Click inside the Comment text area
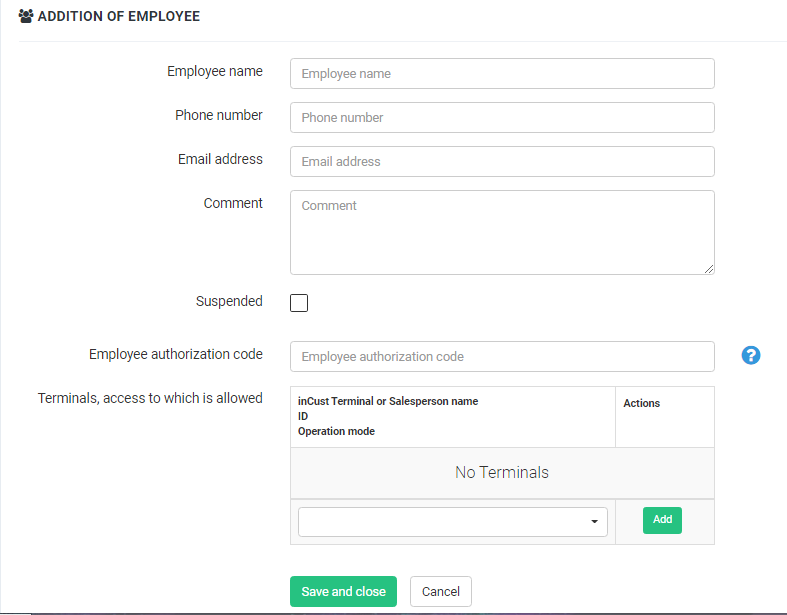The width and height of the screenshot is (787, 615). click(502, 232)
